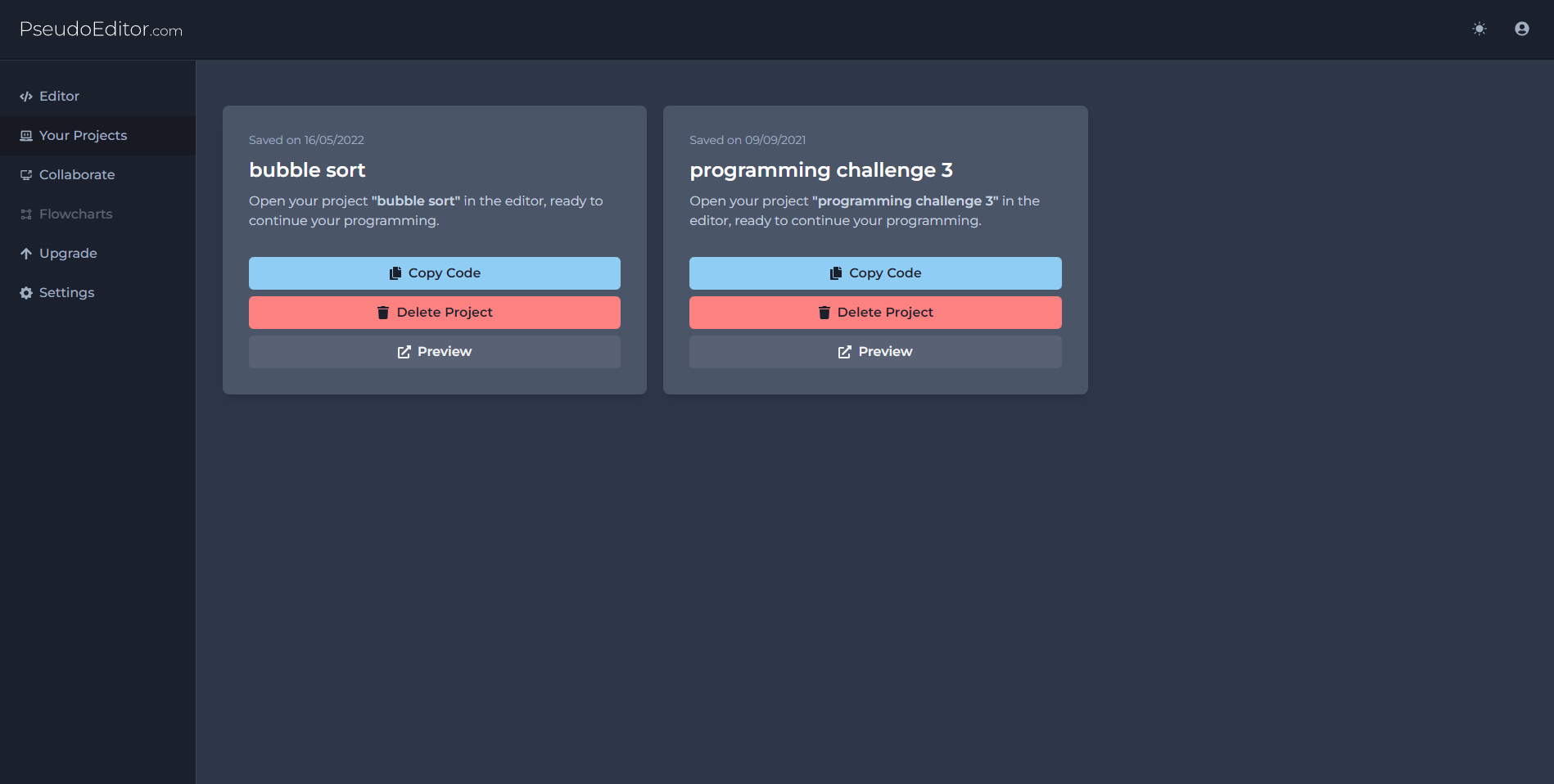Copy code for bubble sort project
This screenshot has width=1554, height=784.
click(435, 273)
